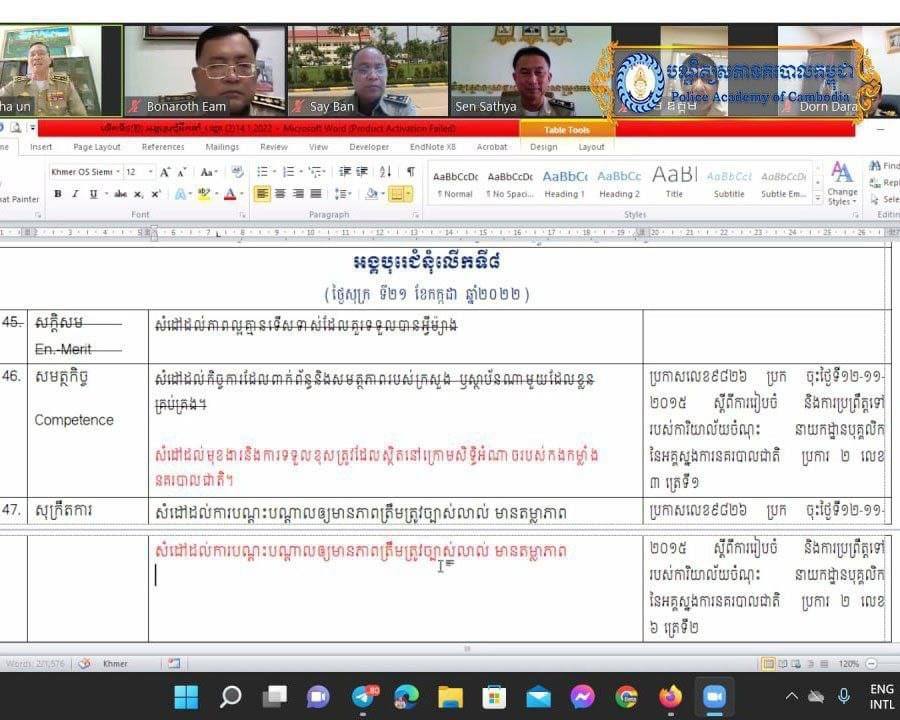Select the Title style in gallery
Screen dimensions: 900x720
point(674,181)
